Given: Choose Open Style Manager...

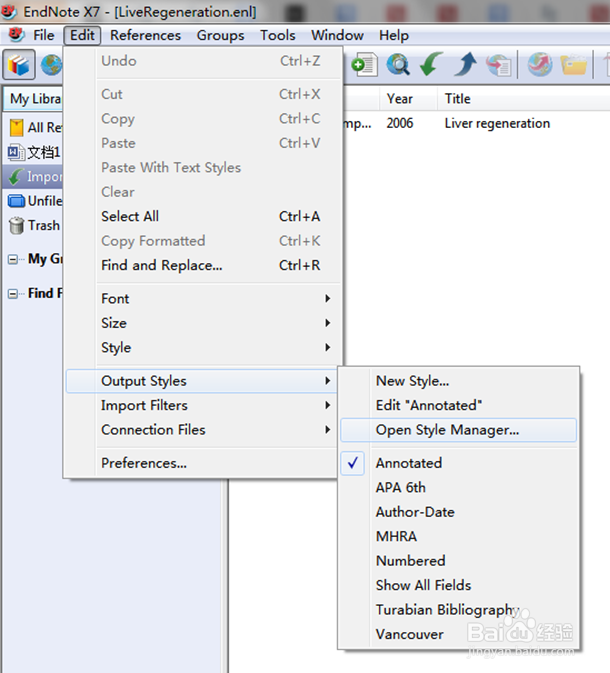Looking at the screenshot, I should point(458,430).
